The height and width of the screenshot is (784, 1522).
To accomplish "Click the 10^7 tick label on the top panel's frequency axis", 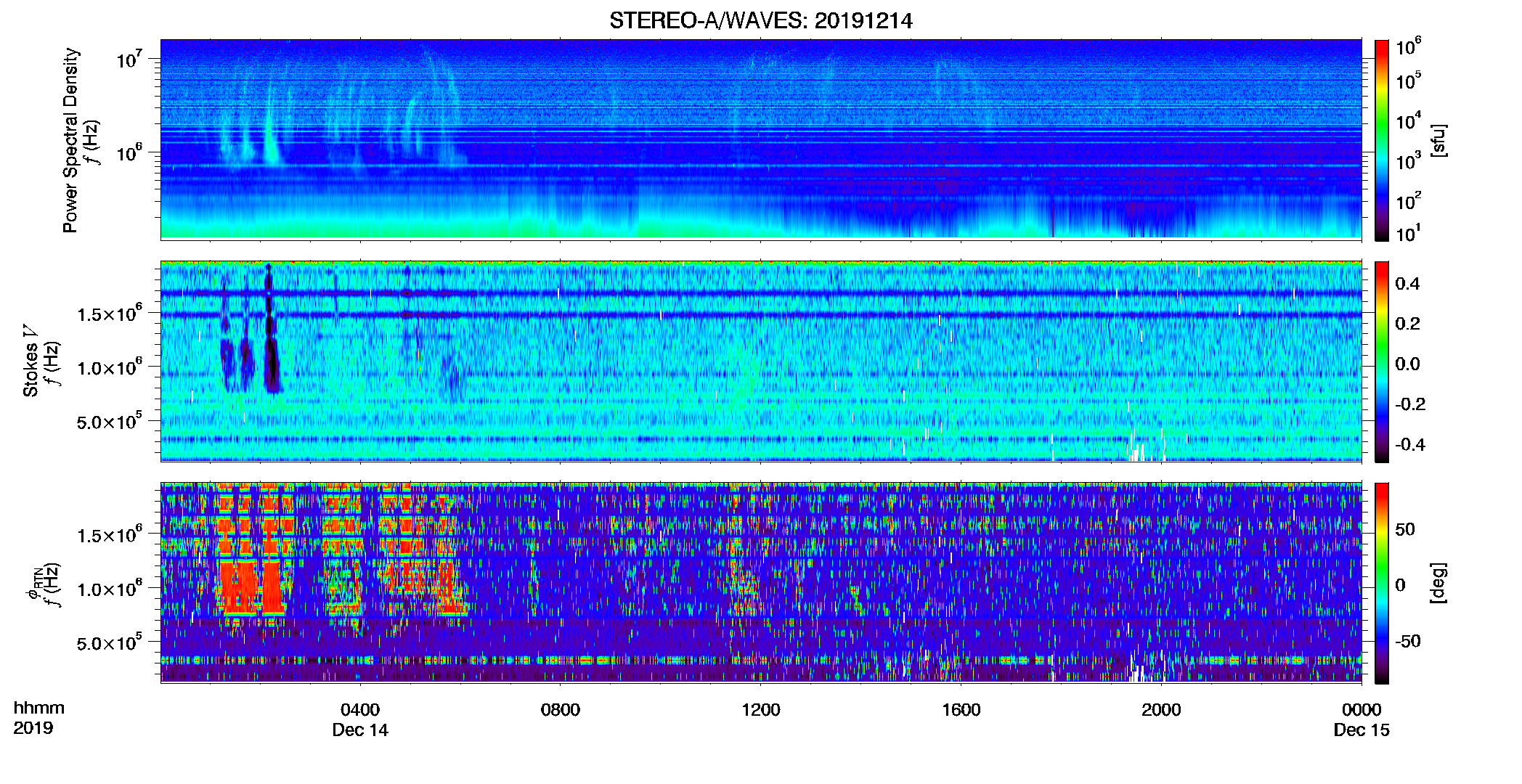I will 129,58.
